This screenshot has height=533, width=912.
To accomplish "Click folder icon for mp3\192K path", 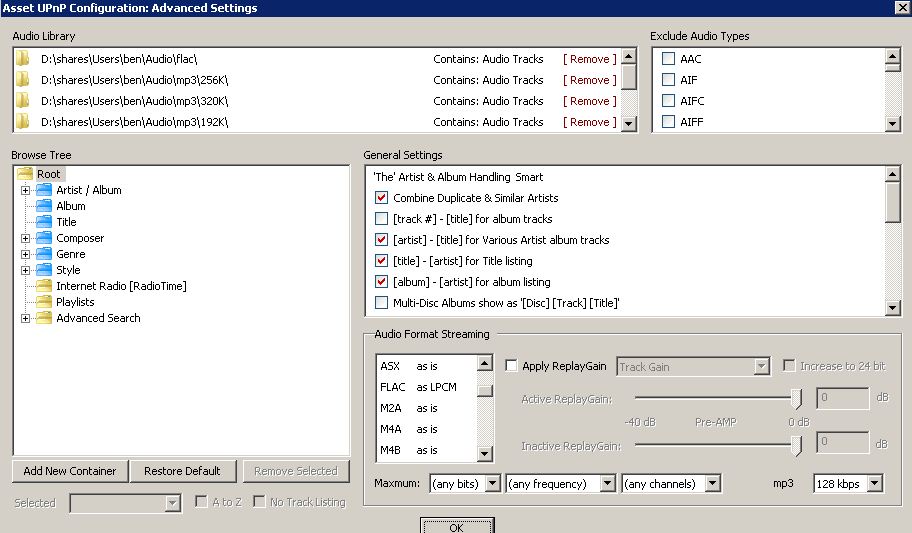I will [x=23, y=122].
